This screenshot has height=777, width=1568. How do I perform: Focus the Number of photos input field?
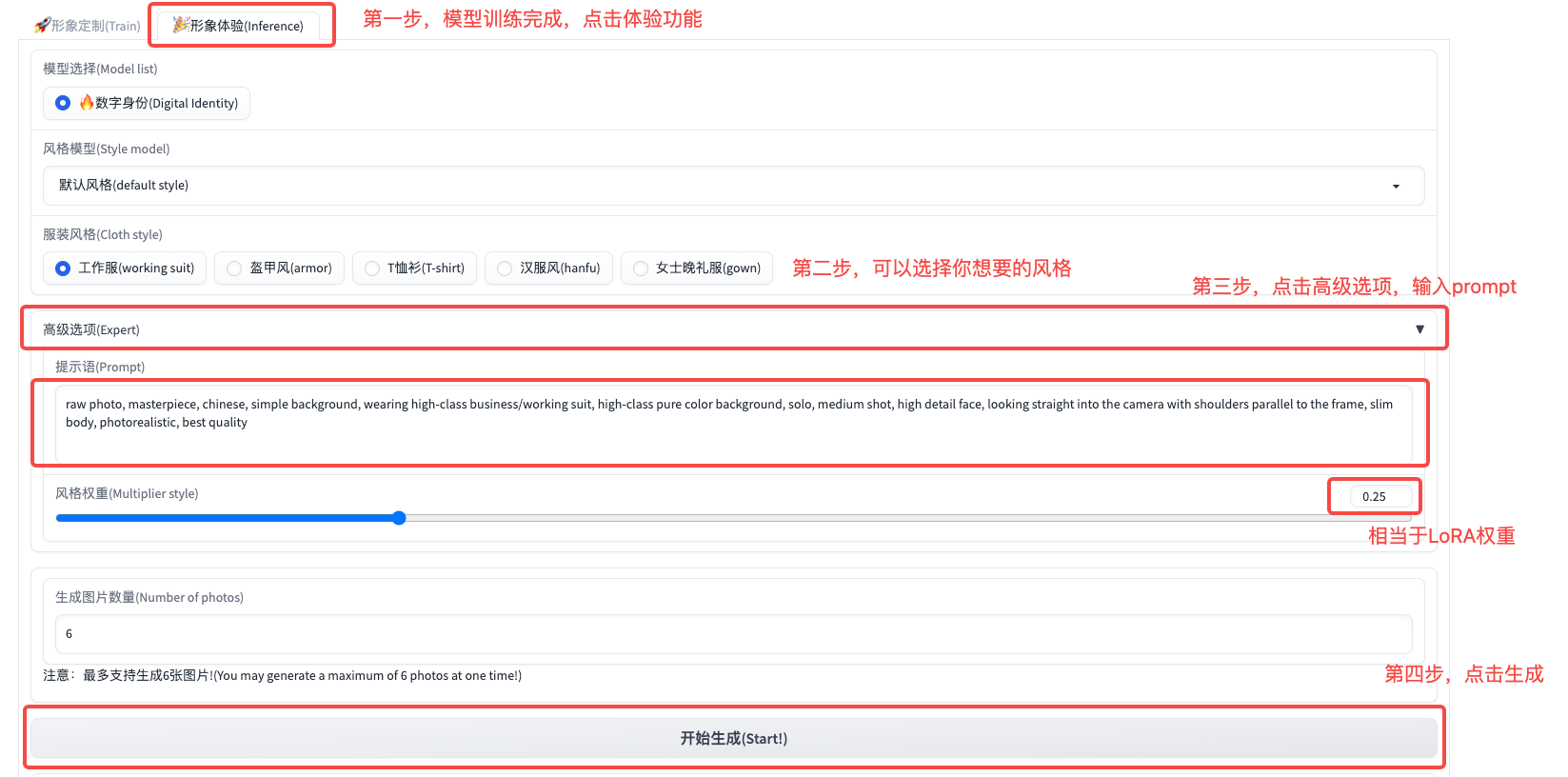point(733,634)
